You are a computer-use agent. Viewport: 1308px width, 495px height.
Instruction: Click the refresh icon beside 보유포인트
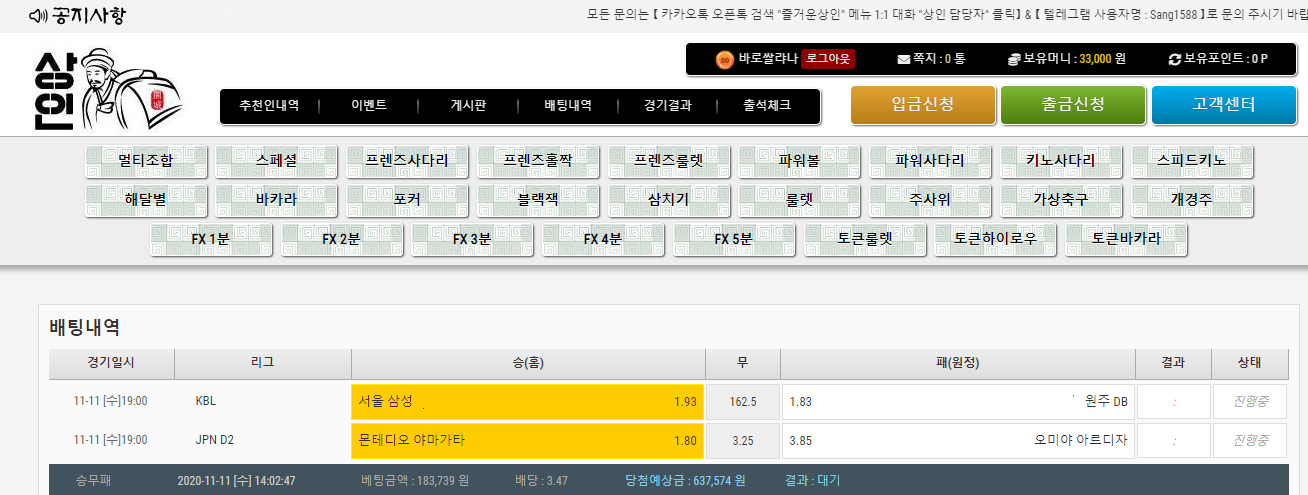coord(1175,59)
